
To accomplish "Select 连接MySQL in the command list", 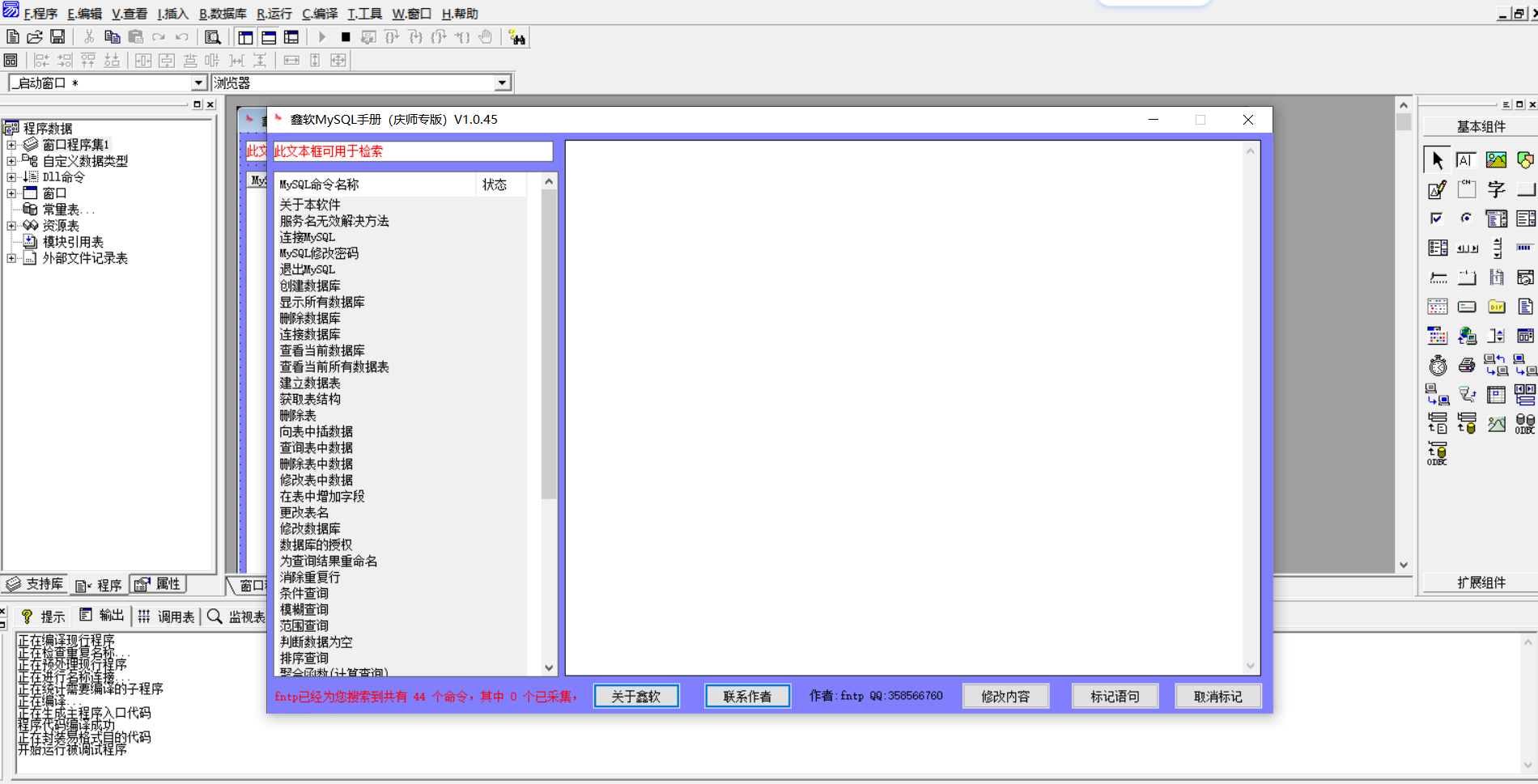I will coord(307,237).
